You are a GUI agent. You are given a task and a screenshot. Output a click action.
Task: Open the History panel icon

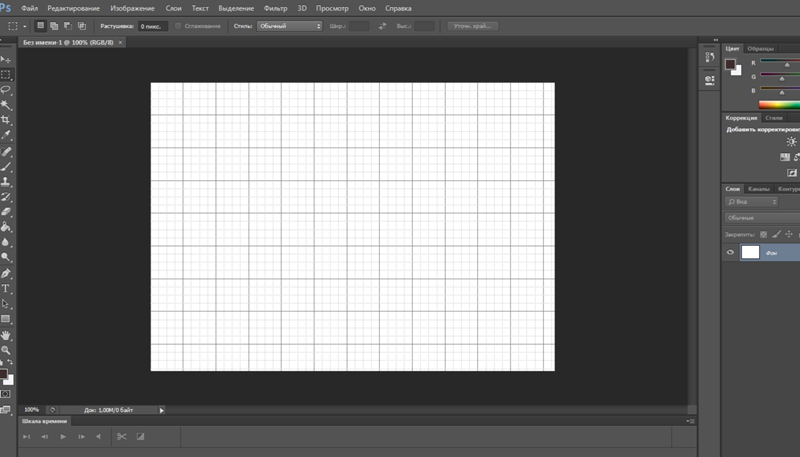pyautogui.click(x=710, y=57)
